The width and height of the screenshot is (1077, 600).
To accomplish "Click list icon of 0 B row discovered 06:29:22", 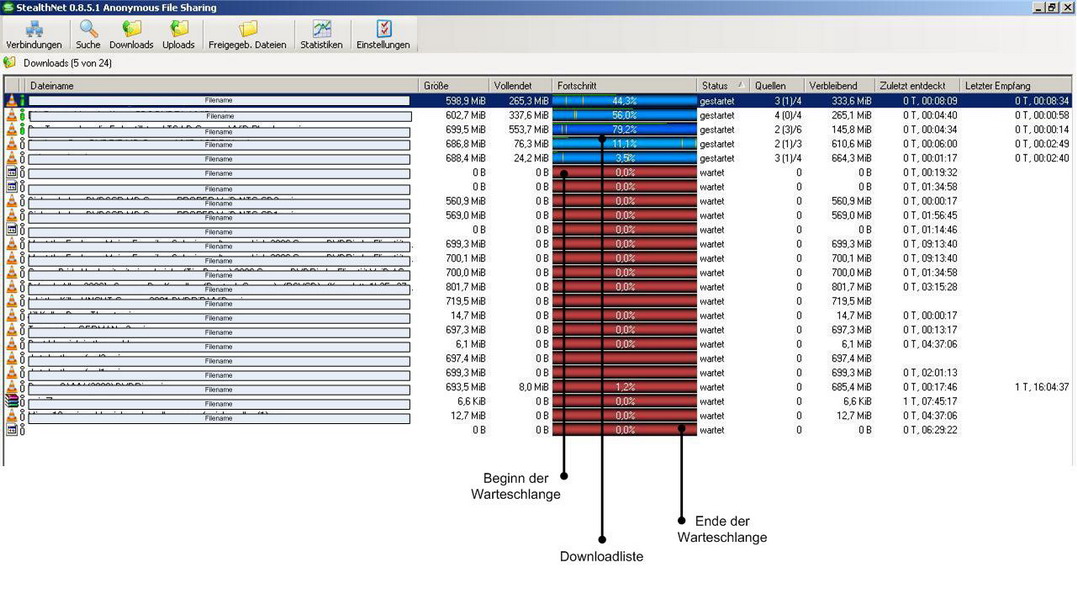I will click(x=12, y=430).
